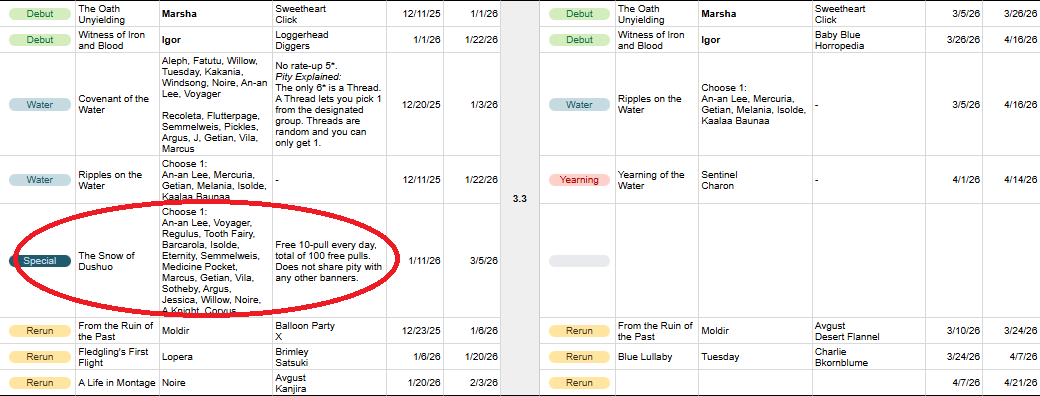Image resolution: width=1040 pixels, height=396 pixels.
Task: Click the Sentinel Charon cell
Action: 755,180
